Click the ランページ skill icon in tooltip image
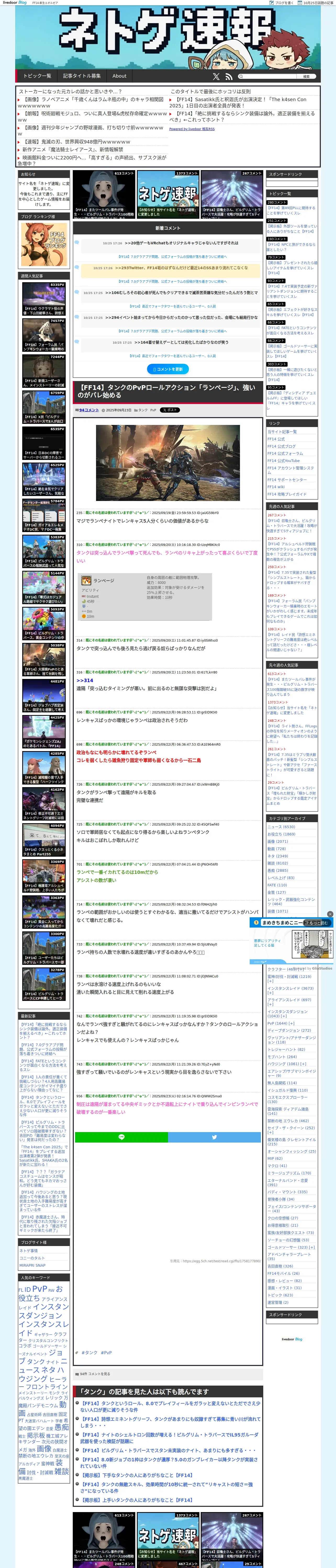336x1568 pixels. coord(87,580)
